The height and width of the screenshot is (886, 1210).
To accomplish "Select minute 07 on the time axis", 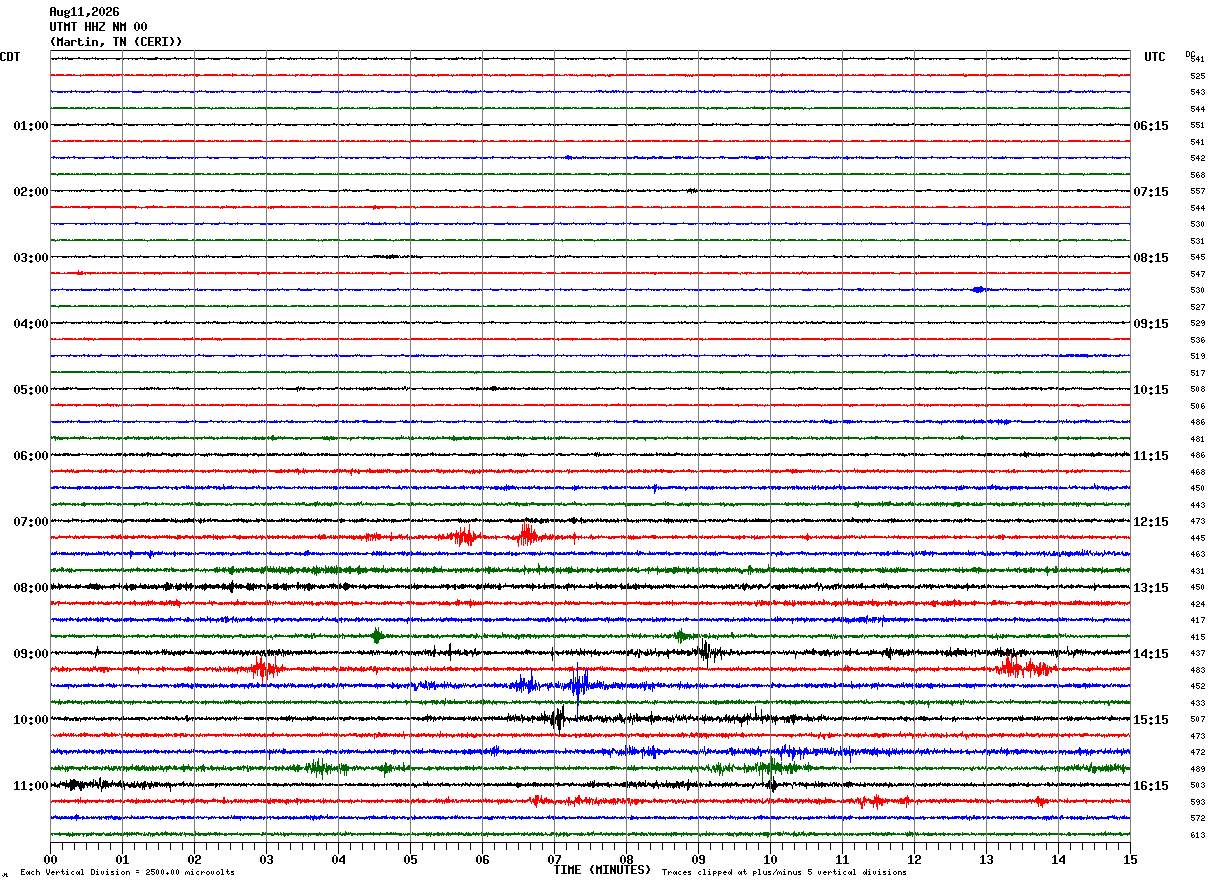I will pyautogui.click(x=554, y=859).
